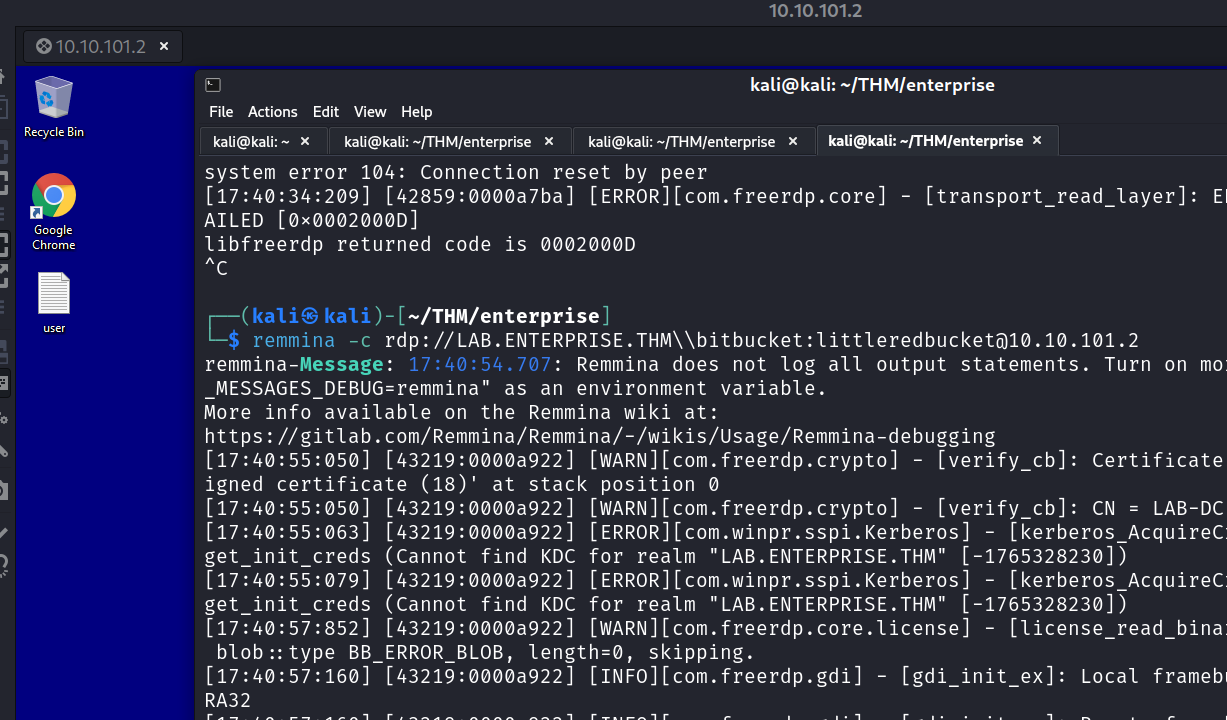Viewport: 1227px width, 720px height.
Task: Select the 10.10.101.2 Remmina connection tab
Action: [x=102, y=46]
